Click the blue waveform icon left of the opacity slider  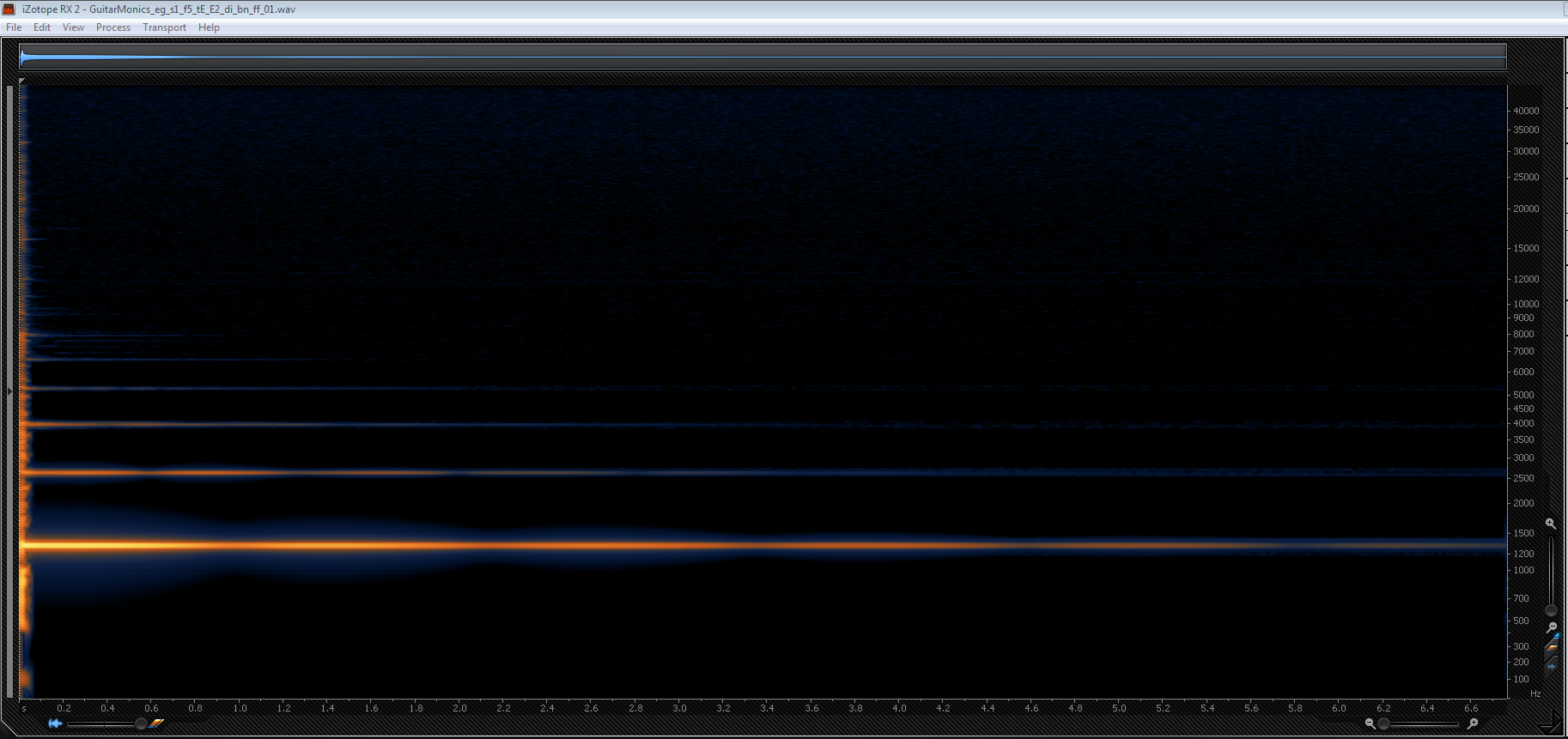coord(55,724)
